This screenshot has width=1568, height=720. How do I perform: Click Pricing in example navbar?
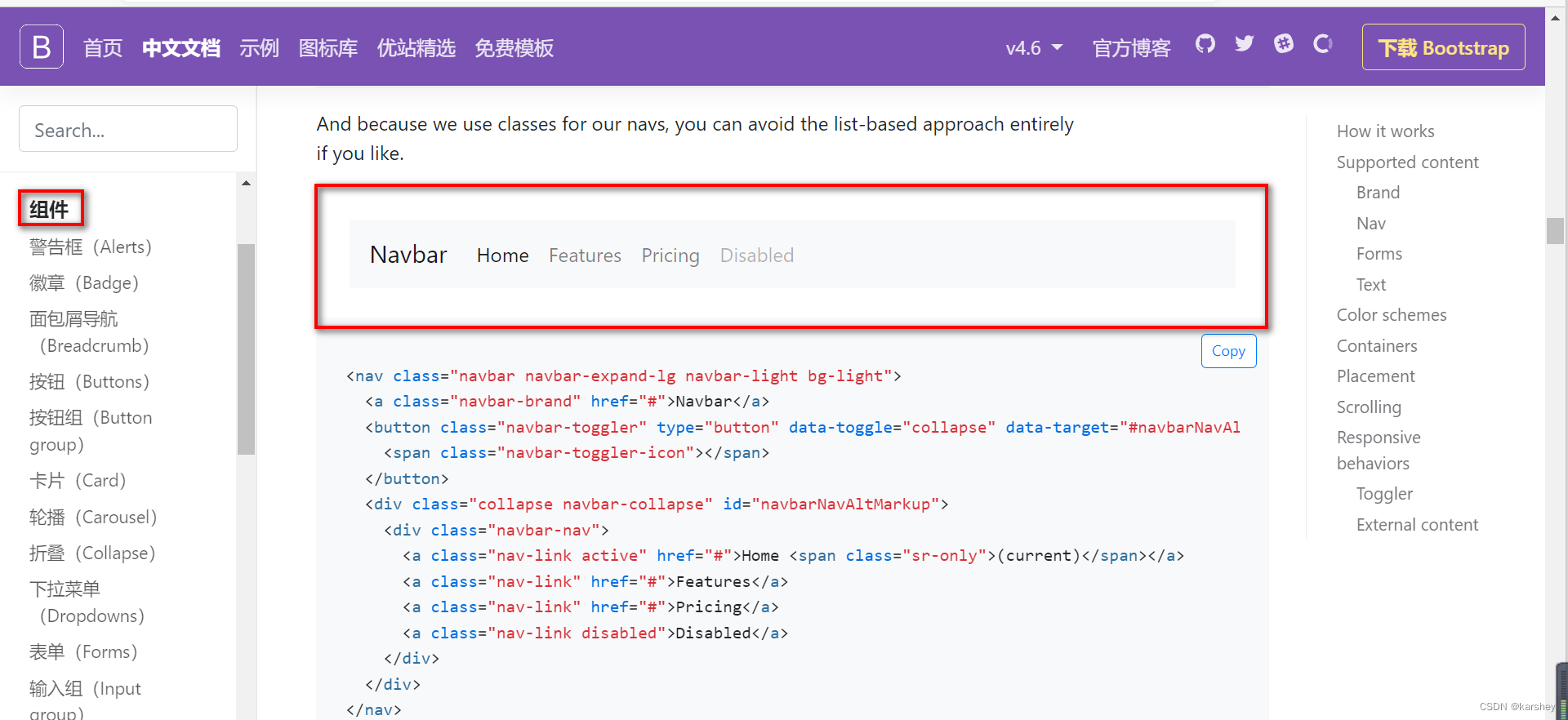670,256
